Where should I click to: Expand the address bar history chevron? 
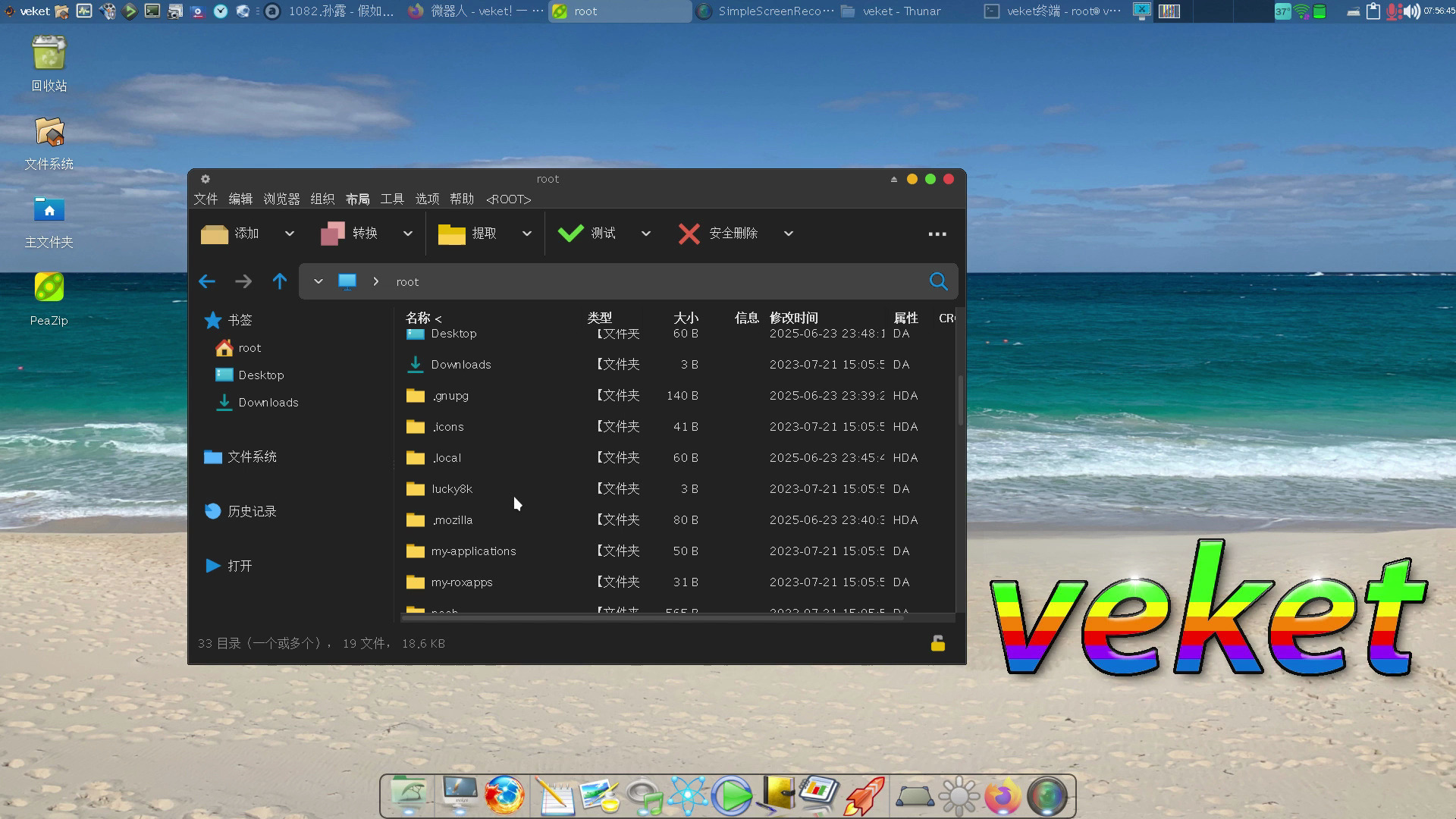(x=318, y=281)
